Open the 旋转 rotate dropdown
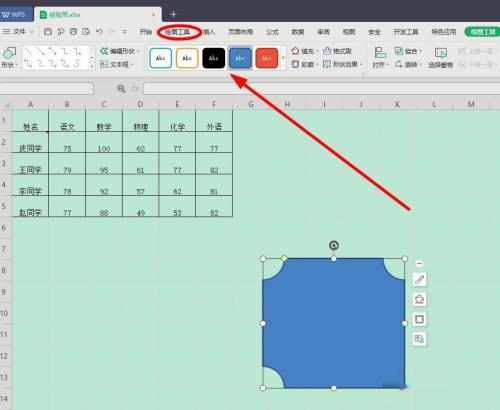This screenshot has width=500, height=410. tap(409, 64)
